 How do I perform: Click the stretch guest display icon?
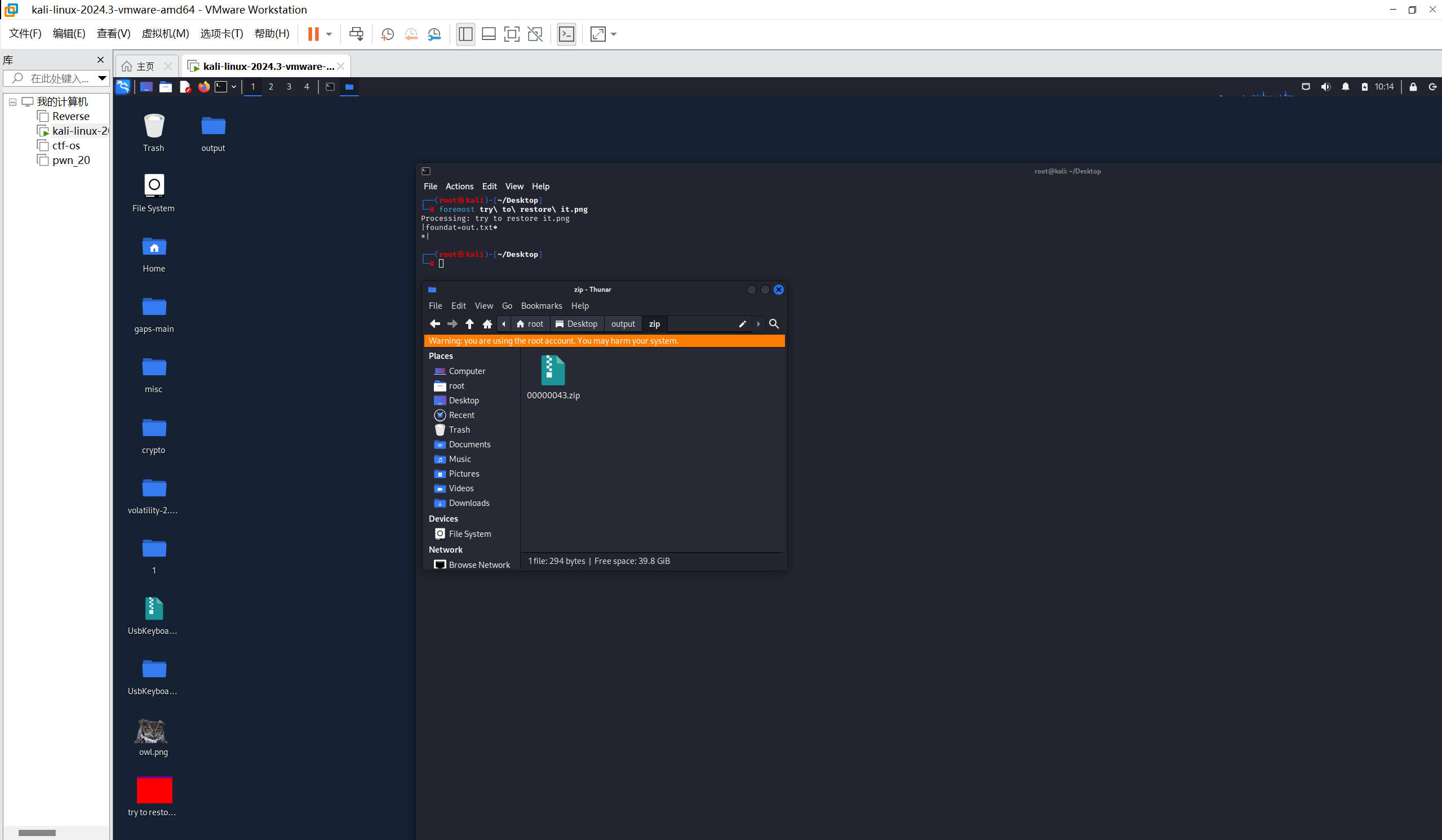tap(597, 34)
